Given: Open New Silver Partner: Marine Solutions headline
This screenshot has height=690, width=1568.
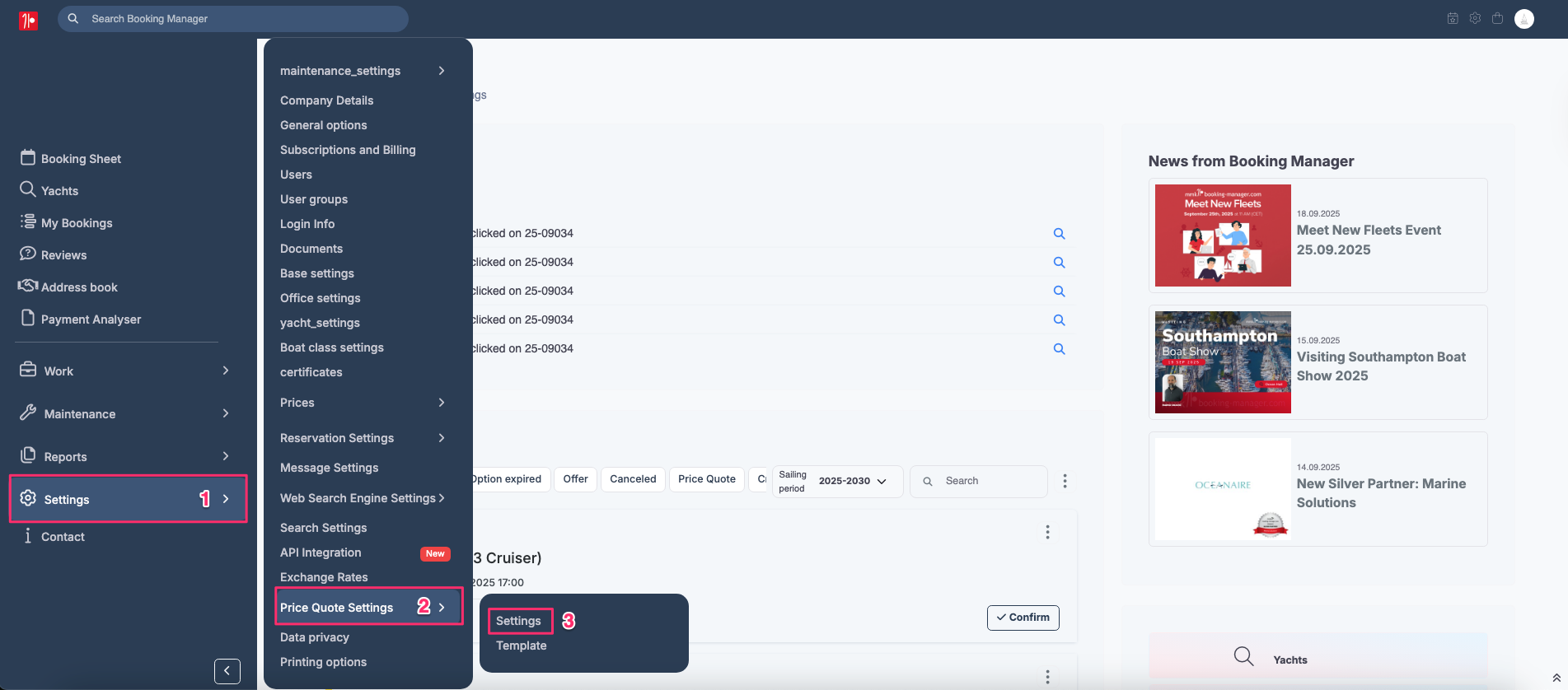Looking at the screenshot, I should pyautogui.click(x=1381, y=493).
